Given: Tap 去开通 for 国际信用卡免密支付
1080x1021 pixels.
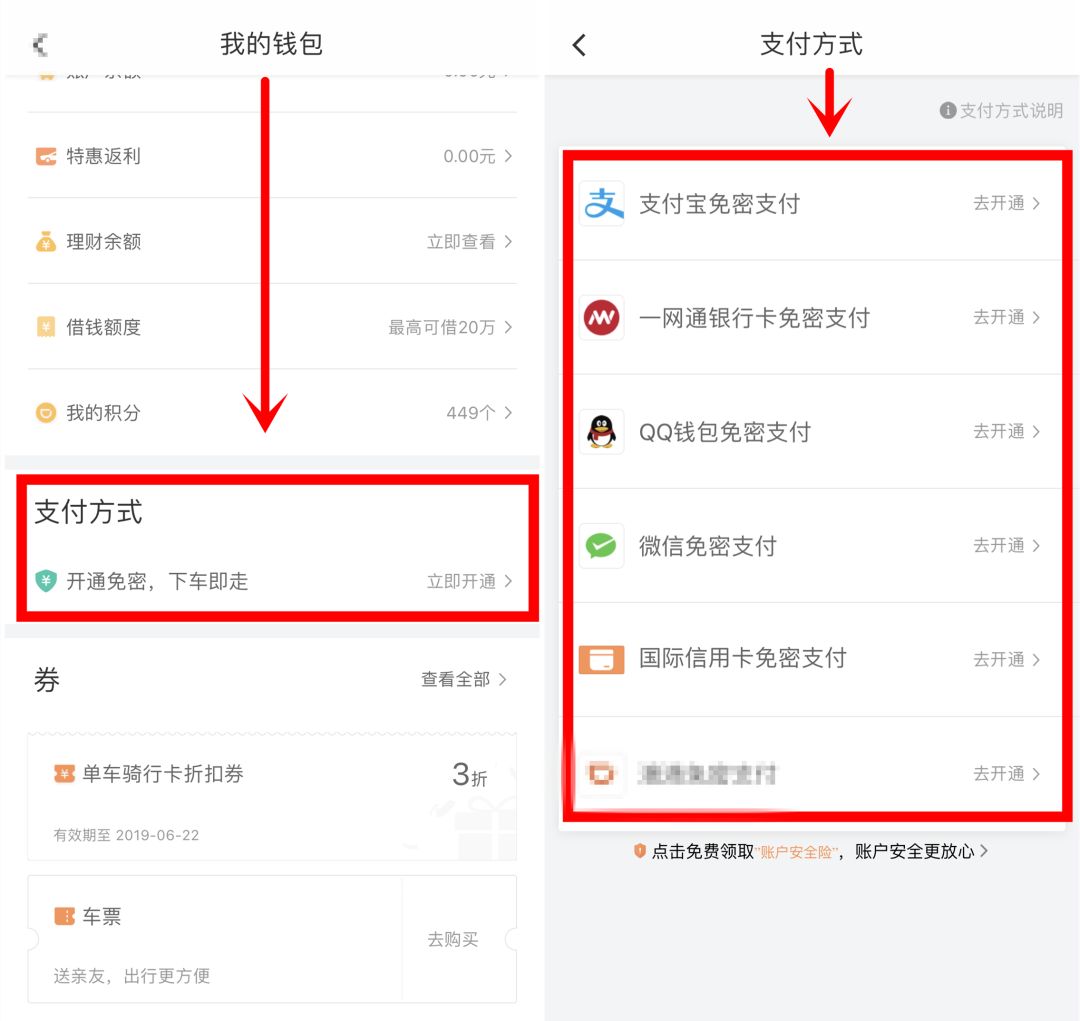Looking at the screenshot, I should point(999,659).
